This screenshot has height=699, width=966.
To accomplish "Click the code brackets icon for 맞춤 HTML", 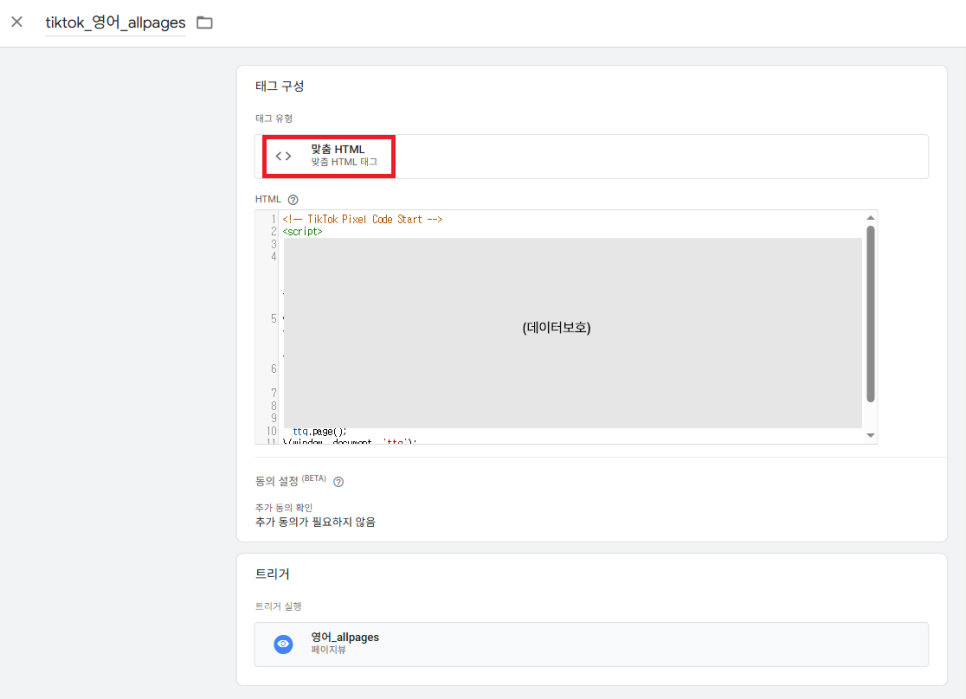I will (284, 156).
